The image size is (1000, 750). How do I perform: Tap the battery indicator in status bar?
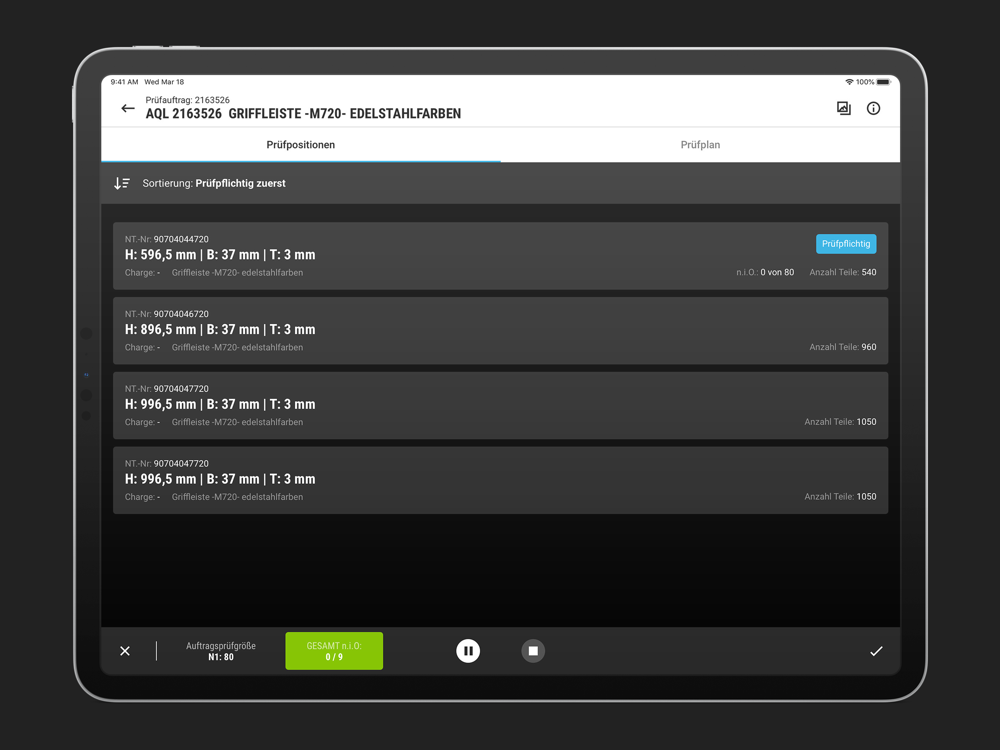(883, 82)
